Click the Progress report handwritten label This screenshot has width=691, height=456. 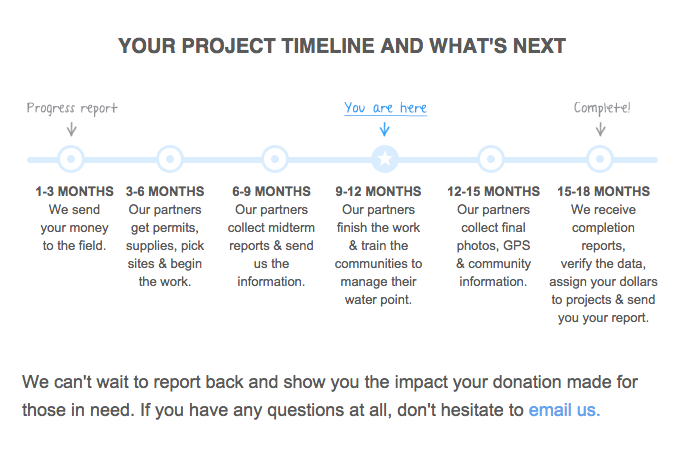pos(72,108)
